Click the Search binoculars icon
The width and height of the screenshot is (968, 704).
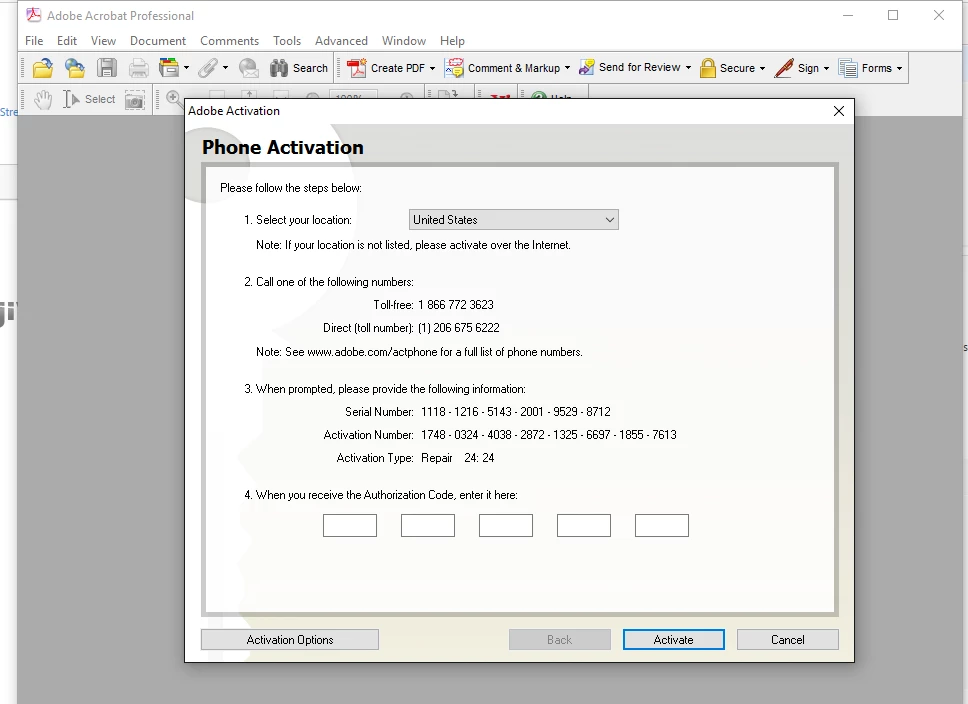(279, 68)
